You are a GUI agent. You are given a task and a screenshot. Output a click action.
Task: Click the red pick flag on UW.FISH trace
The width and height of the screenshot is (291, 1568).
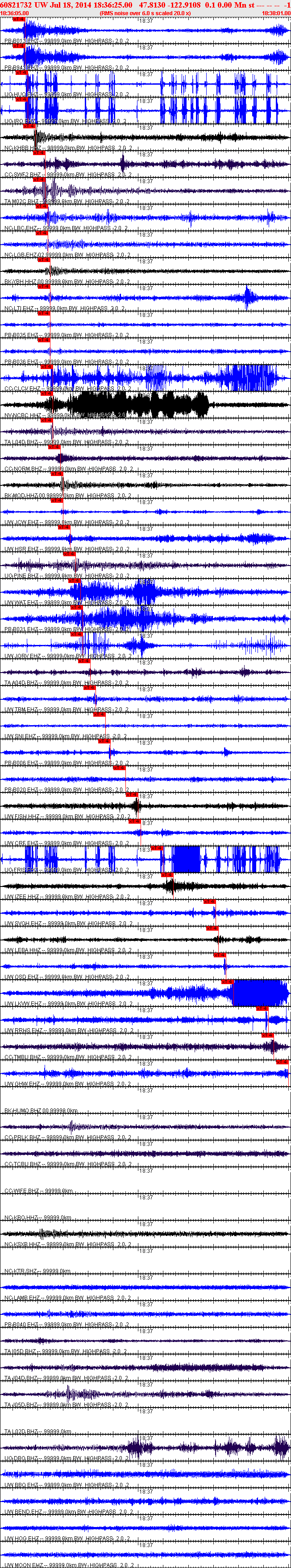[131, 795]
